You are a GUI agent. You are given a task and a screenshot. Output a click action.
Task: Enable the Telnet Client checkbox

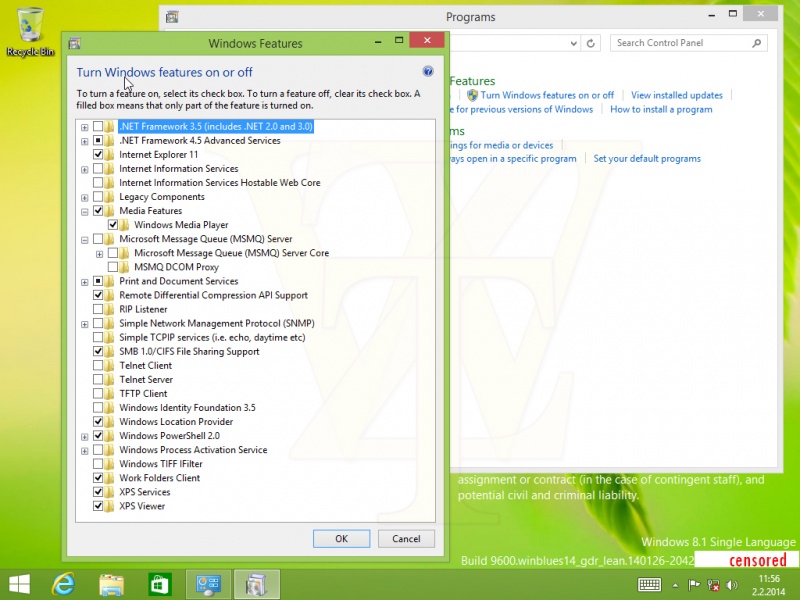(98, 365)
